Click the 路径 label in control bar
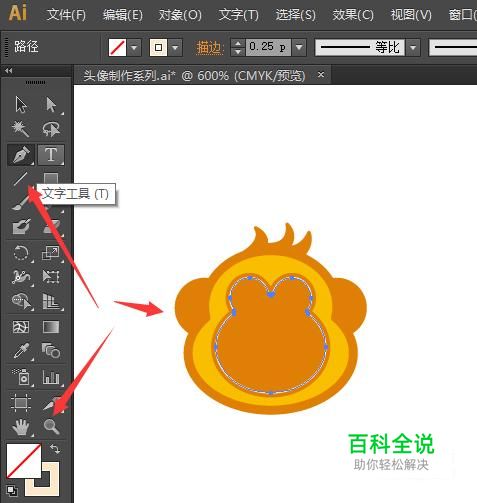The height and width of the screenshot is (503, 477). pos(26,47)
